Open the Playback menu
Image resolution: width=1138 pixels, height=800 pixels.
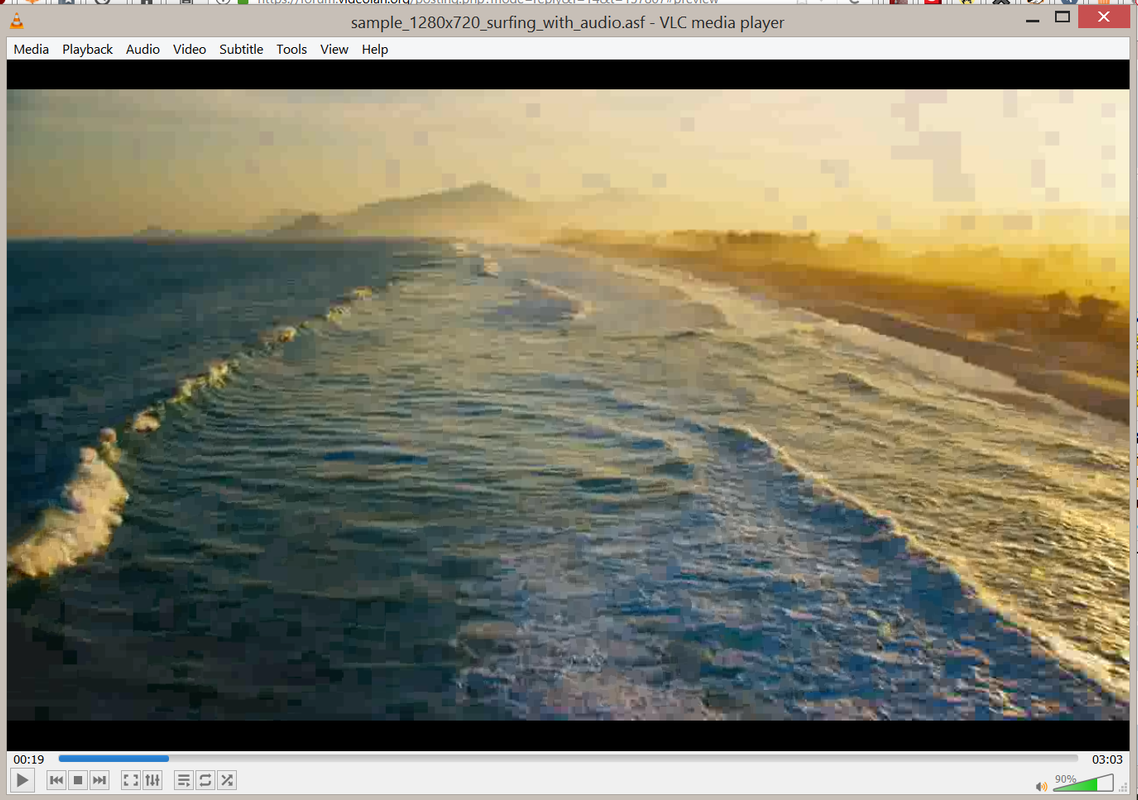pyautogui.click(x=87, y=49)
